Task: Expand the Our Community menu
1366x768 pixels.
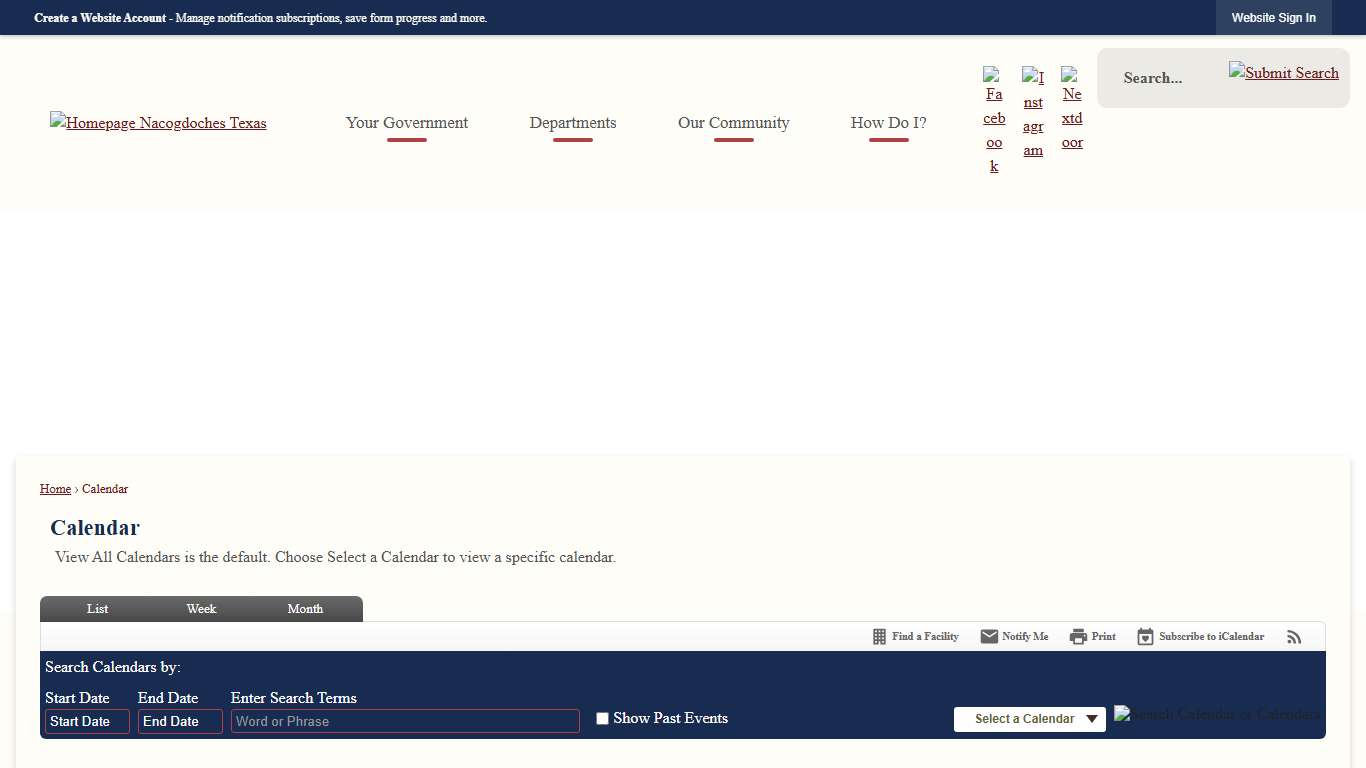Action: pyautogui.click(x=734, y=123)
